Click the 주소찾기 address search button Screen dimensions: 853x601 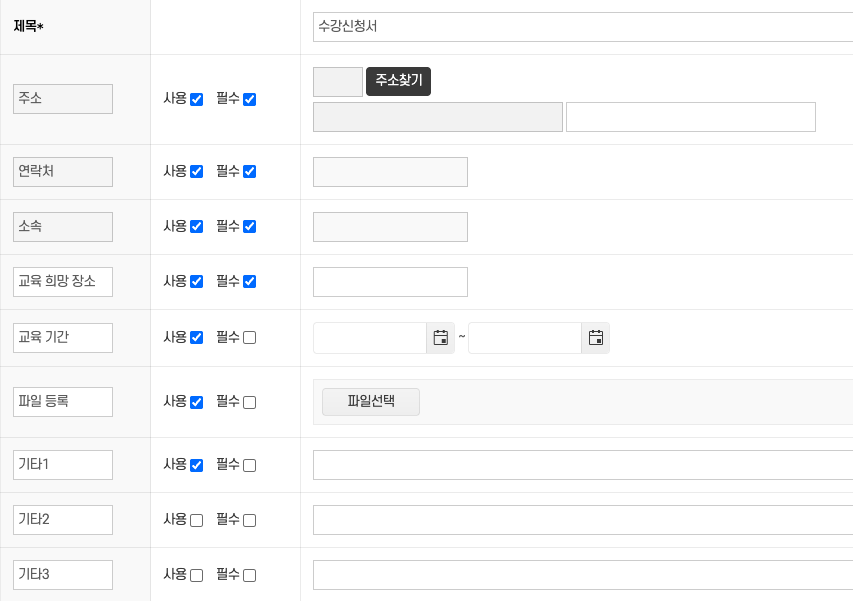point(398,81)
